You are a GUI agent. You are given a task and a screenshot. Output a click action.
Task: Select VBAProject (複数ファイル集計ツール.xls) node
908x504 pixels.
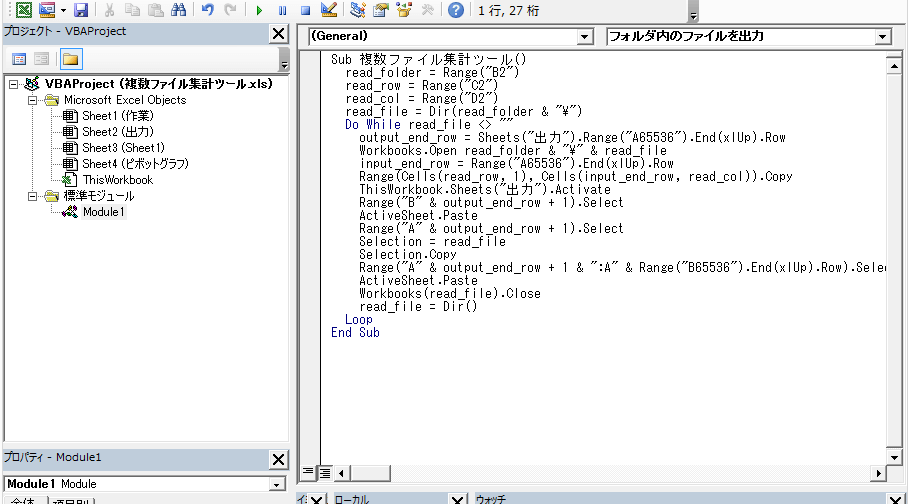159,84
